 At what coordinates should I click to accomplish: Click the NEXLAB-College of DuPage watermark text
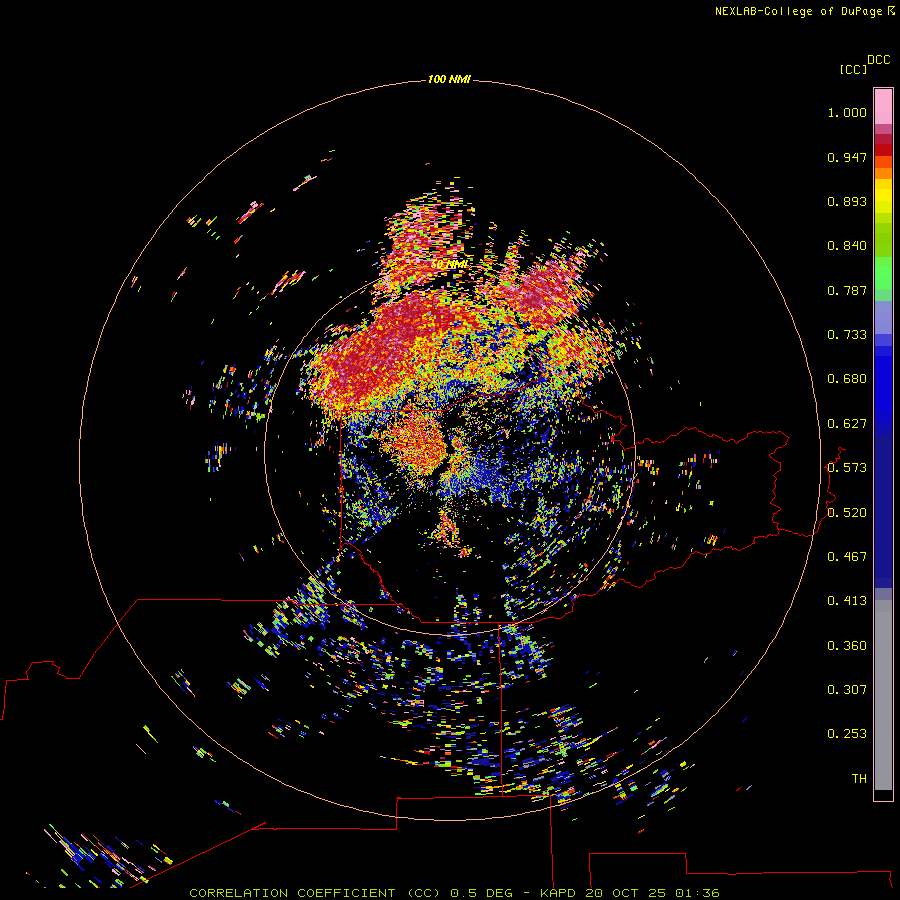pos(799,11)
